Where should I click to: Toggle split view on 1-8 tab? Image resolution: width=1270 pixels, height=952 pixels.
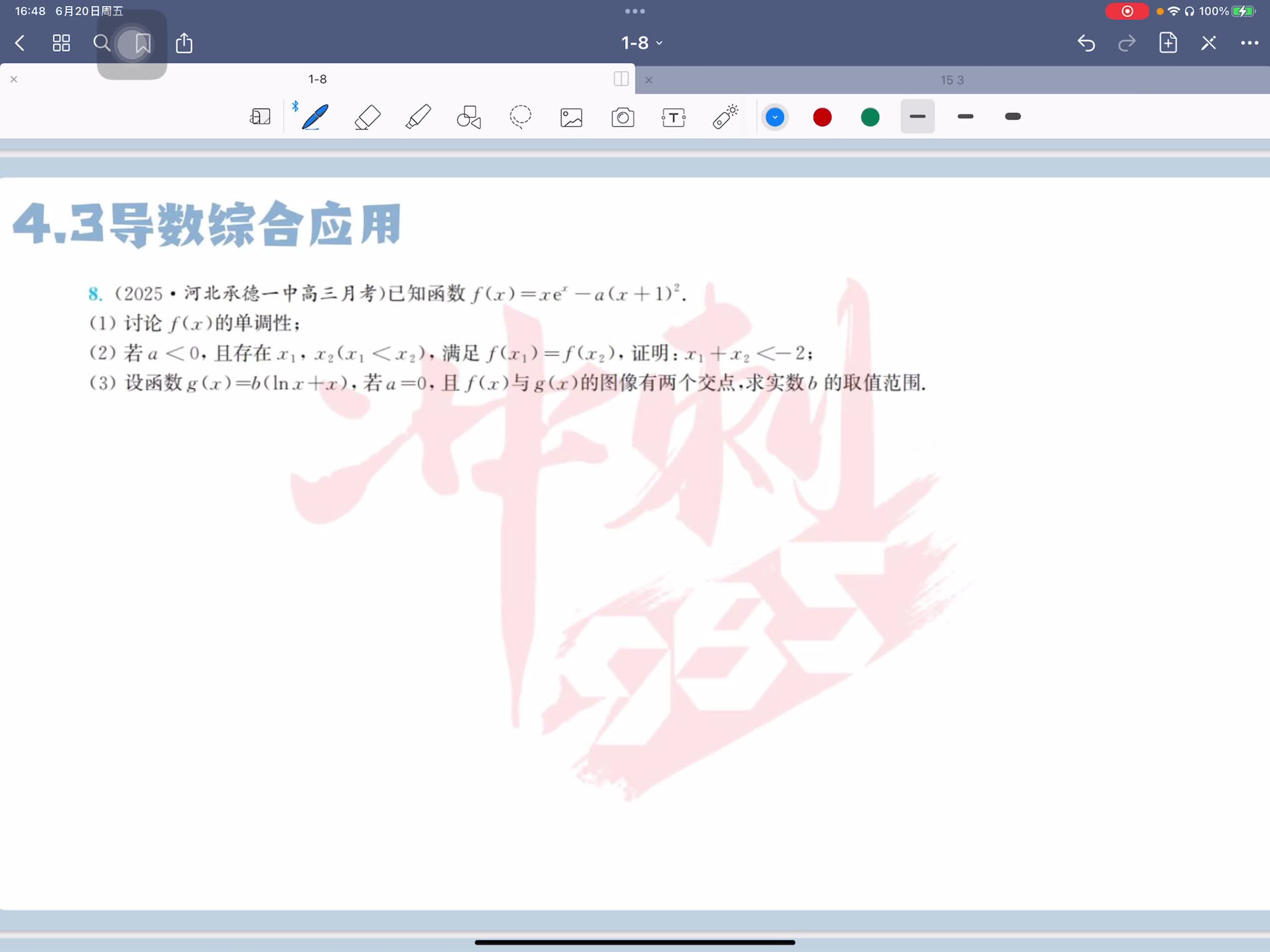pyautogui.click(x=621, y=79)
